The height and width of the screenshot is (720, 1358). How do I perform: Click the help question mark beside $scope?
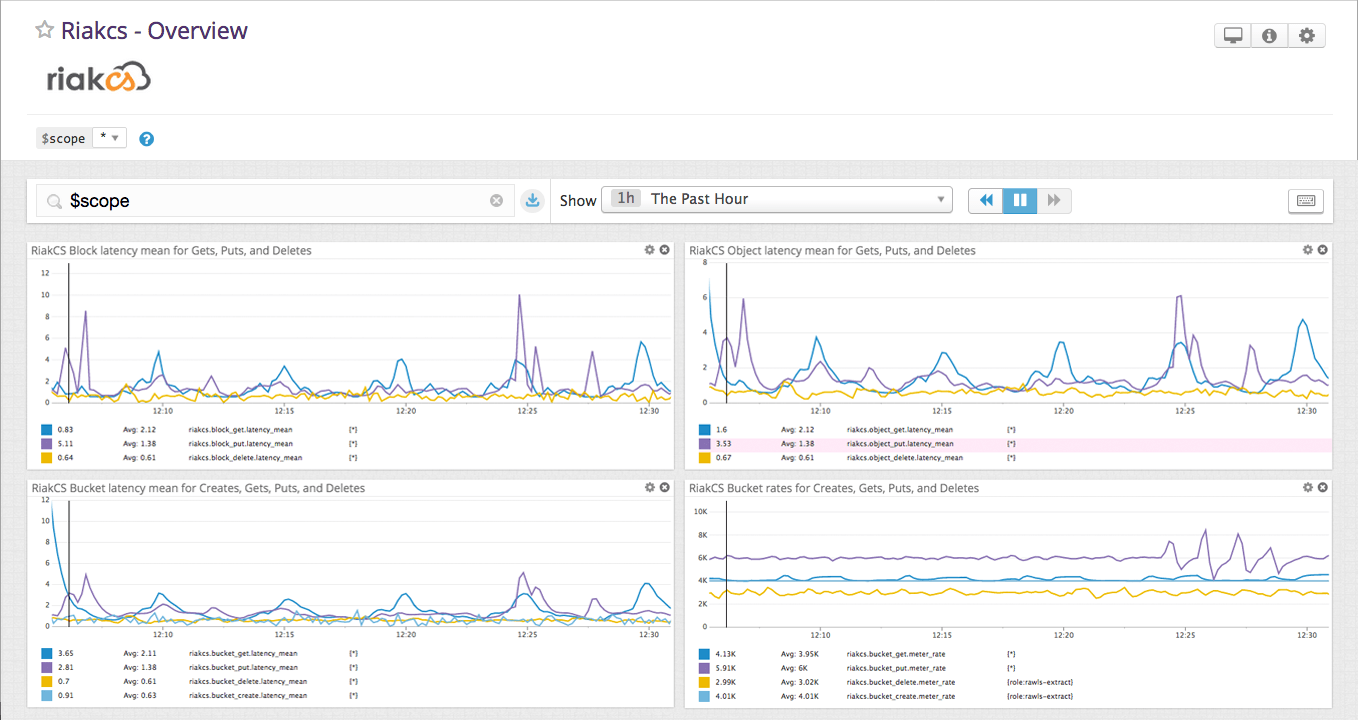coord(146,138)
